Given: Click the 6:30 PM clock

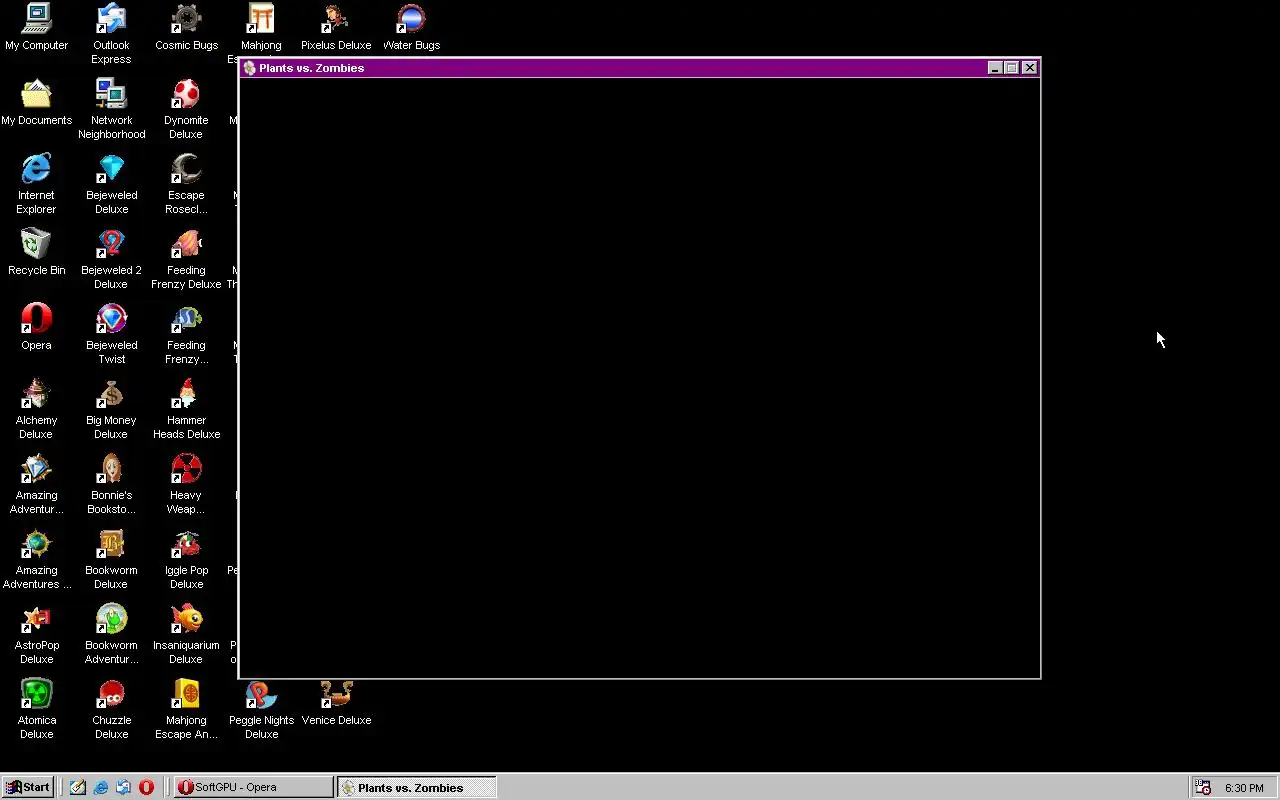Looking at the screenshot, I should tap(1244, 788).
